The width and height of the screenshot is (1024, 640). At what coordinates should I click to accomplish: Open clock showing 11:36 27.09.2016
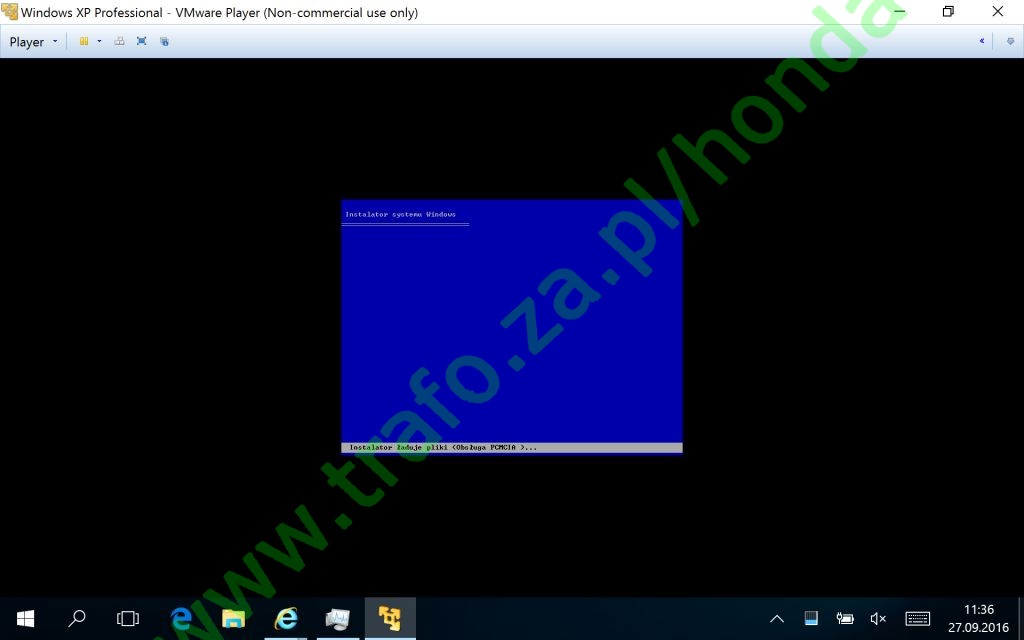coord(978,618)
